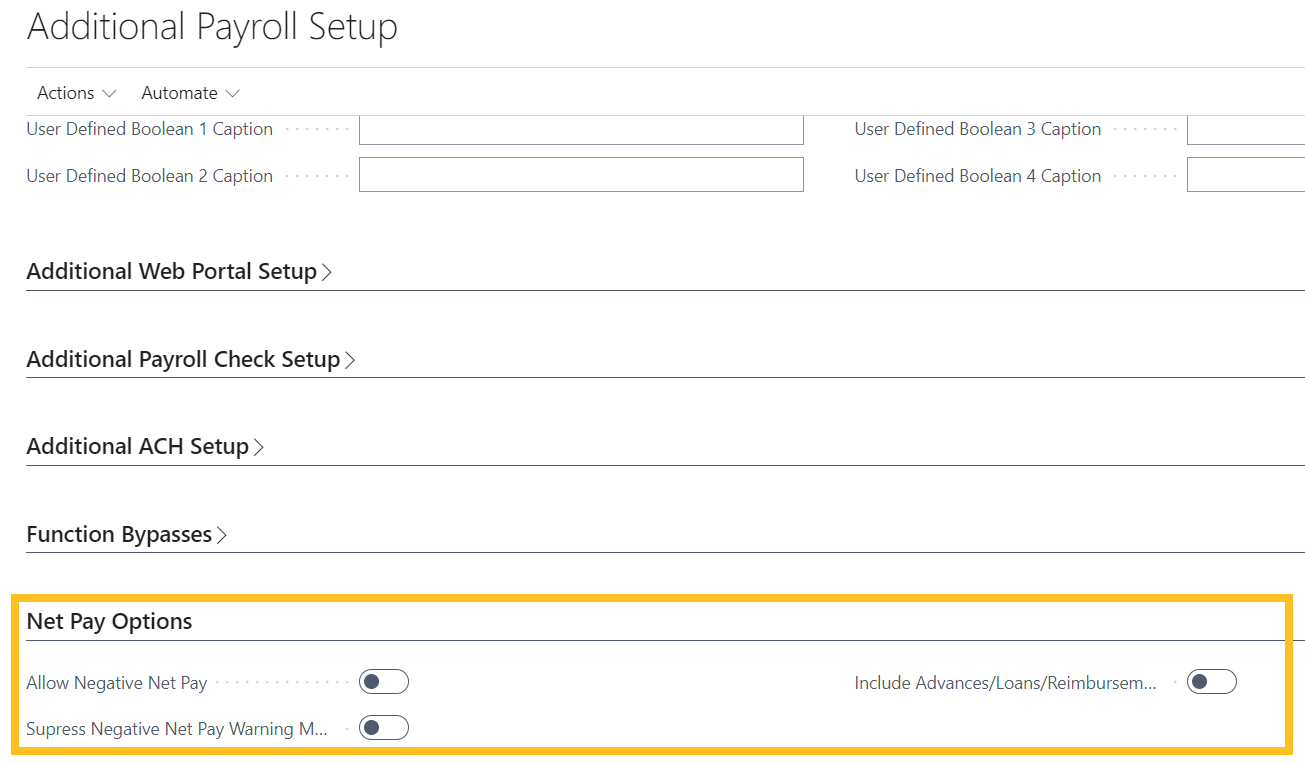Select the User Defined Boolean 3 Caption field
The image size is (1305, 765).
coord(1245,130)
